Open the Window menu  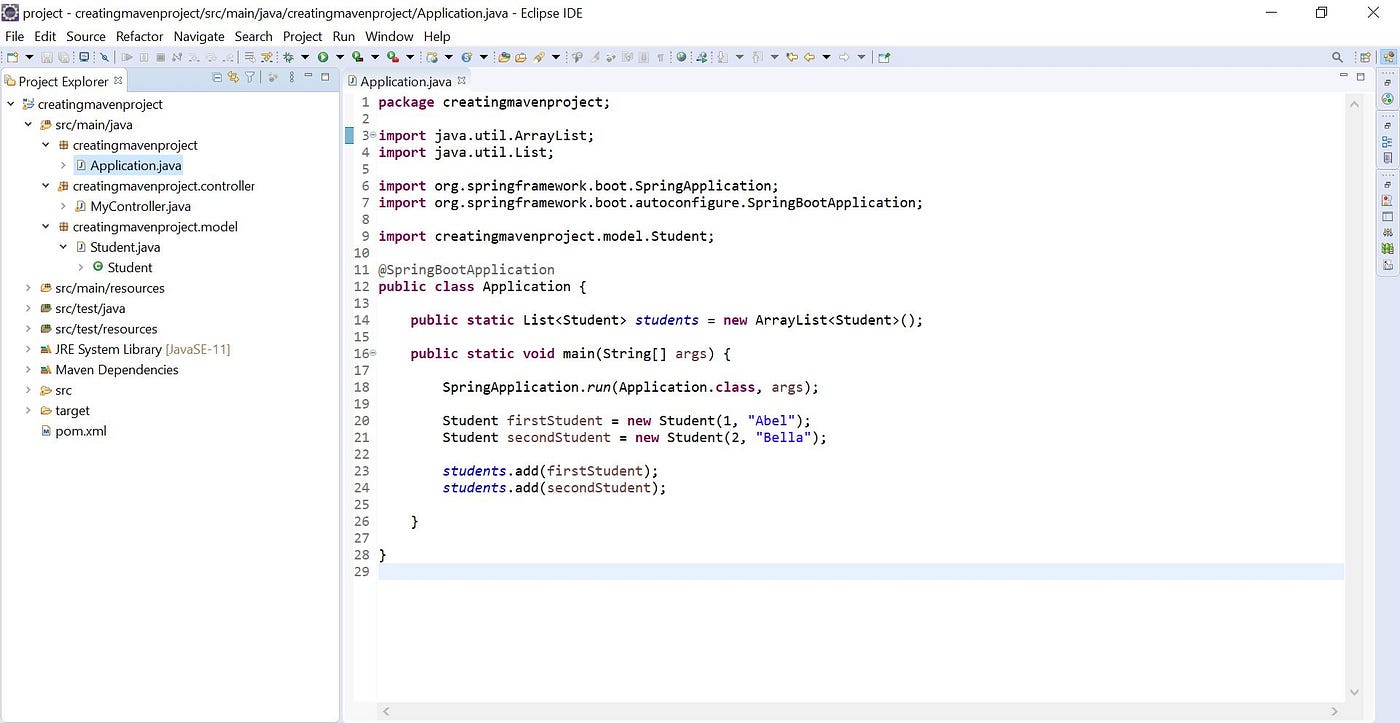click(389, 36)
